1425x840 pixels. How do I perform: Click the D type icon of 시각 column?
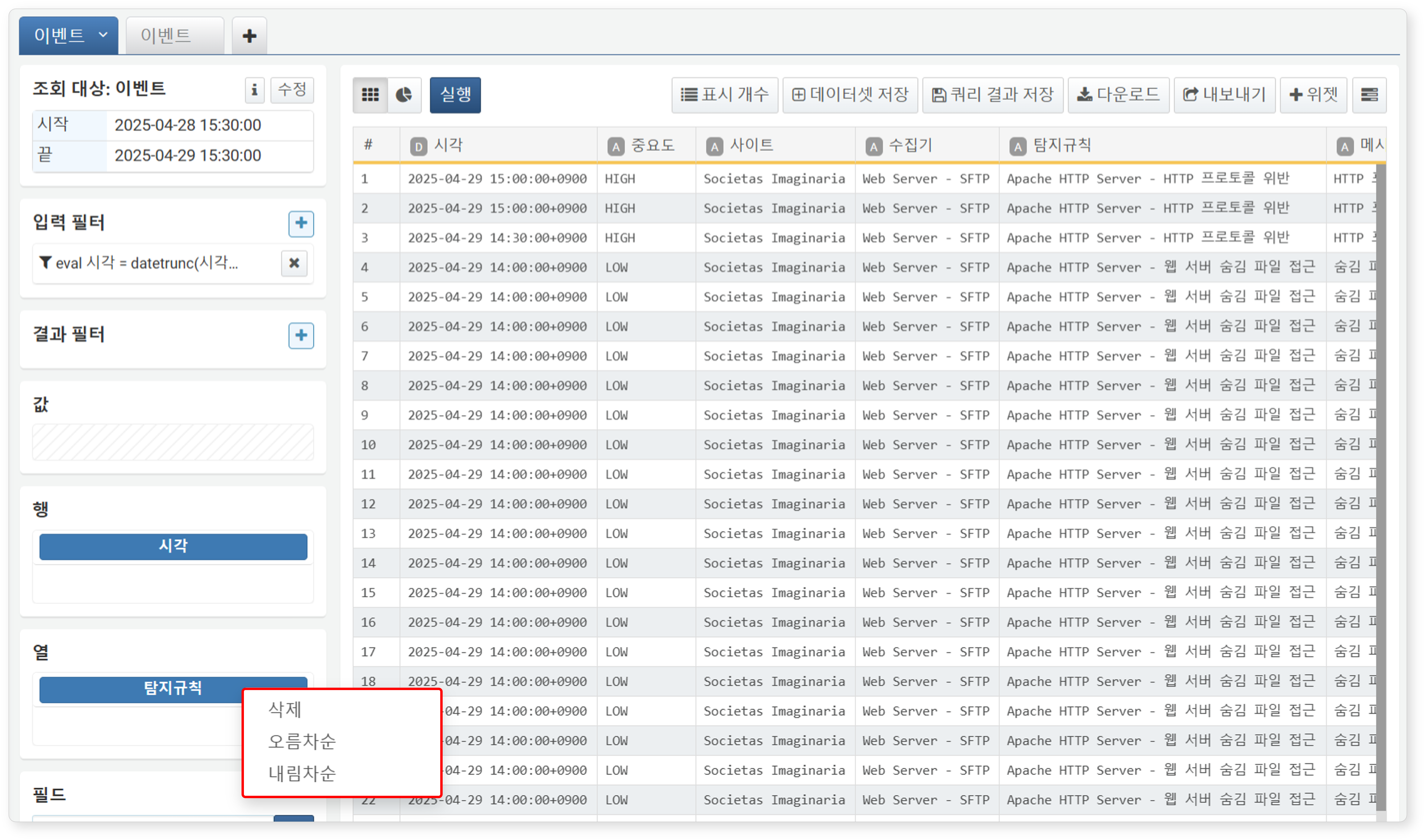point(418,147)
